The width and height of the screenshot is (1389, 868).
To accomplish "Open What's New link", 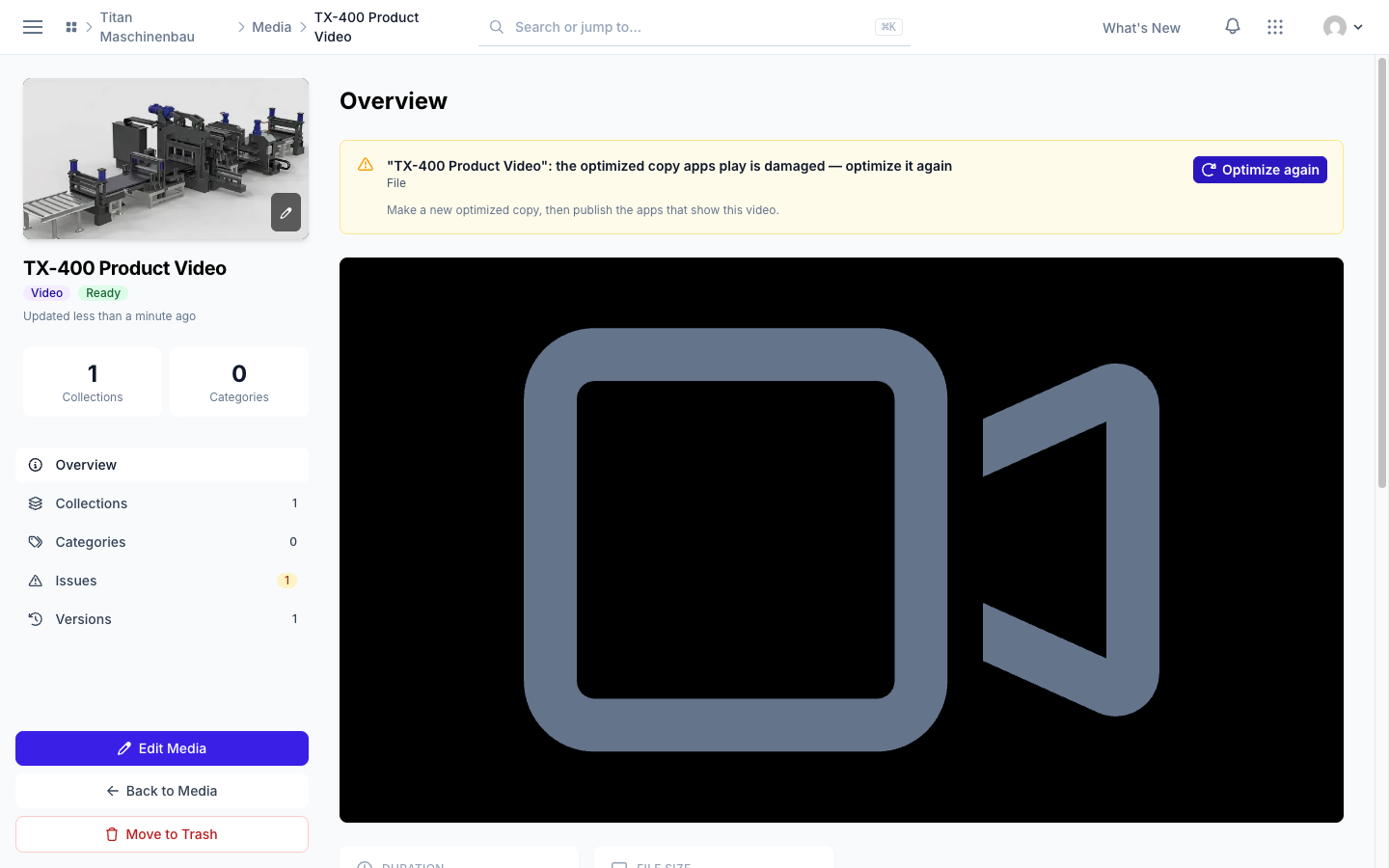I will [x=1141, y=28].
